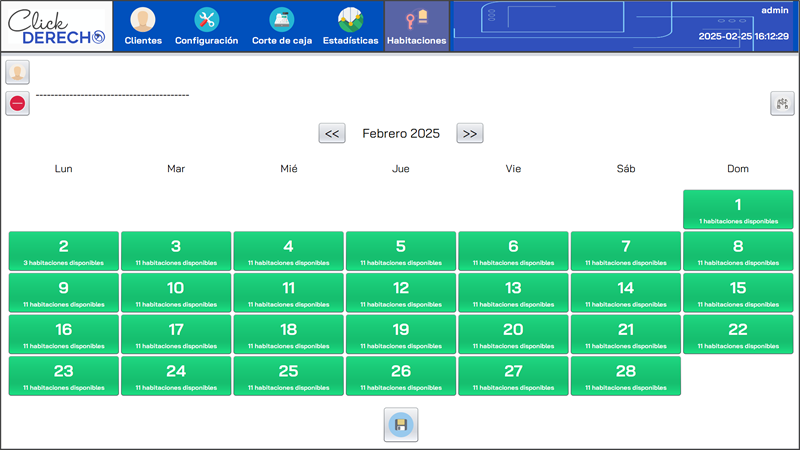
Task: Select day 8 under Dom column
Action: pos(738,251)
